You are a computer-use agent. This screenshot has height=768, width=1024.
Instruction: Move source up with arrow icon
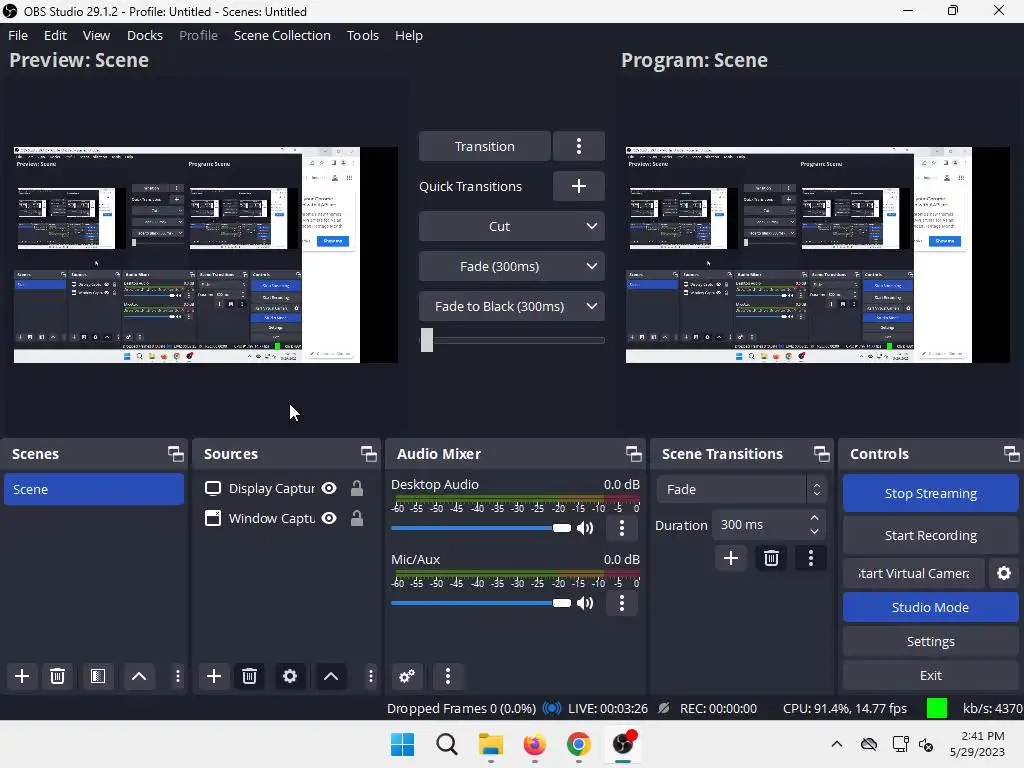tap(331, 676)
